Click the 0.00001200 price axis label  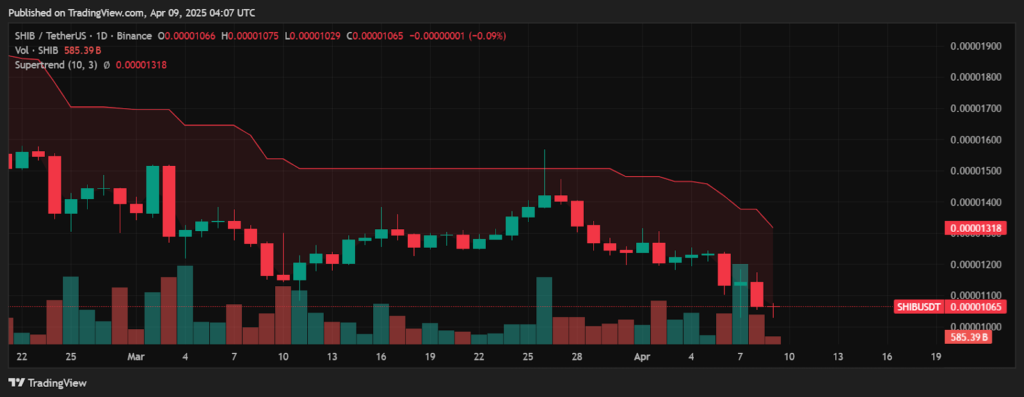(976, 264)
